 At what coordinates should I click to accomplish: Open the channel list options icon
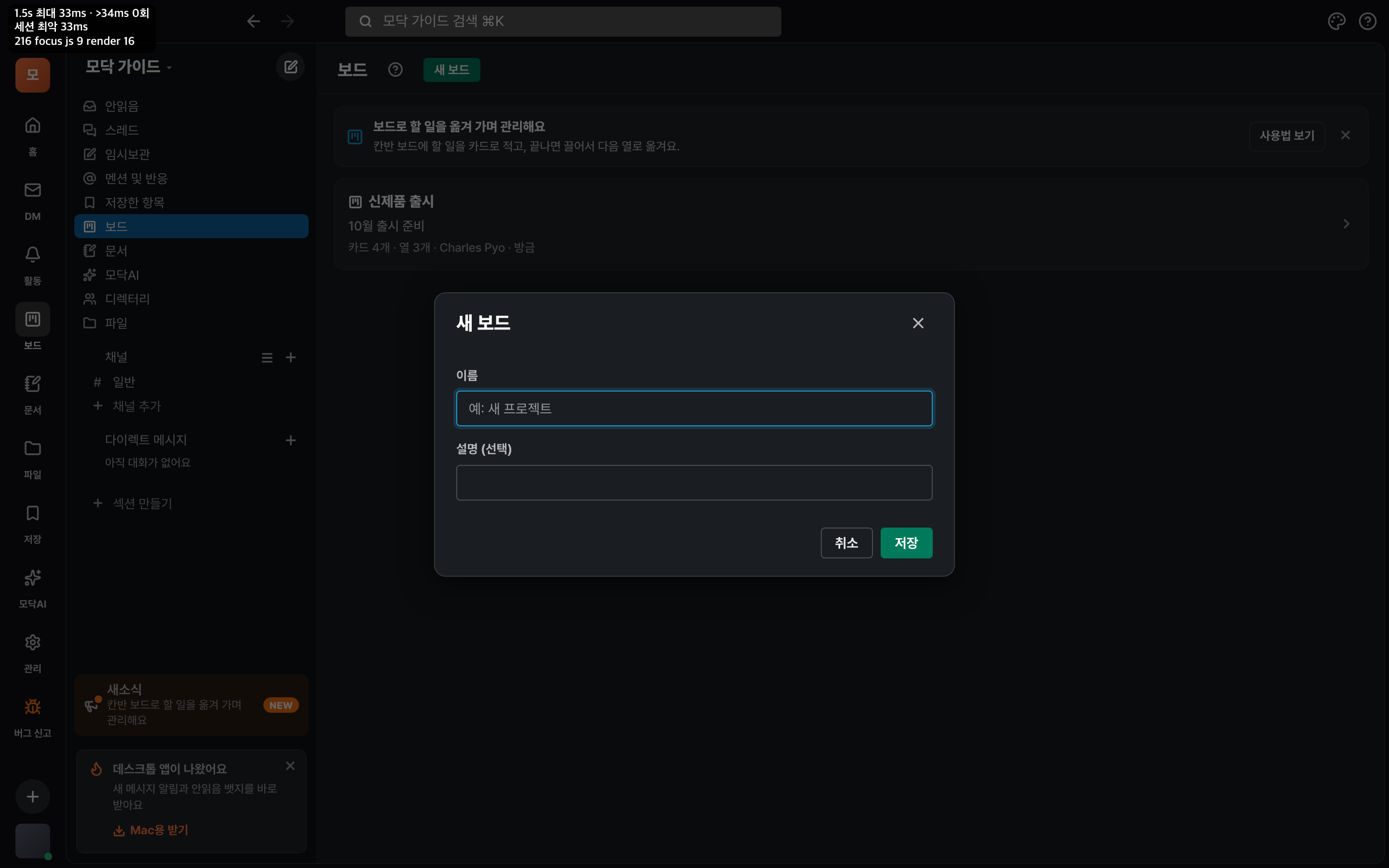pos(267,358)
